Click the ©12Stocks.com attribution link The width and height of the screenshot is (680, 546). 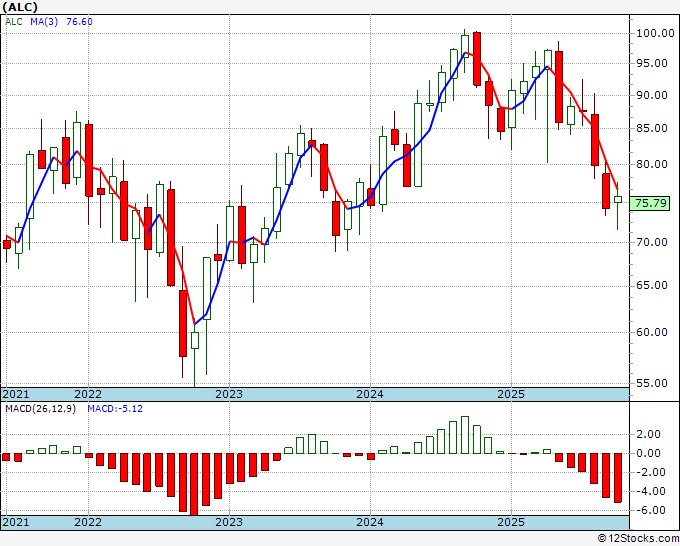coord(638,539)
